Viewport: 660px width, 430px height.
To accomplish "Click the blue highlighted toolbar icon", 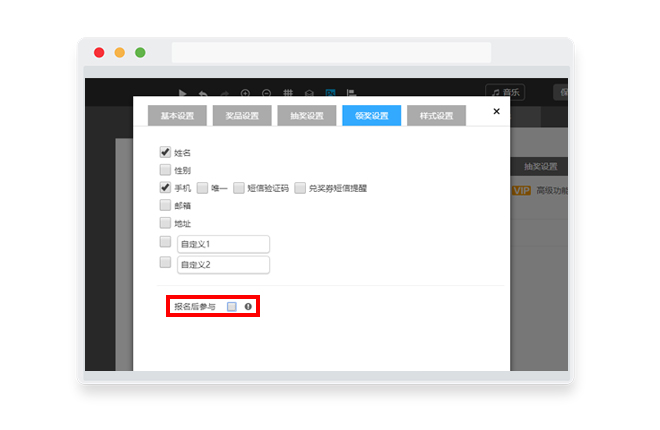I will coord(330,93).
